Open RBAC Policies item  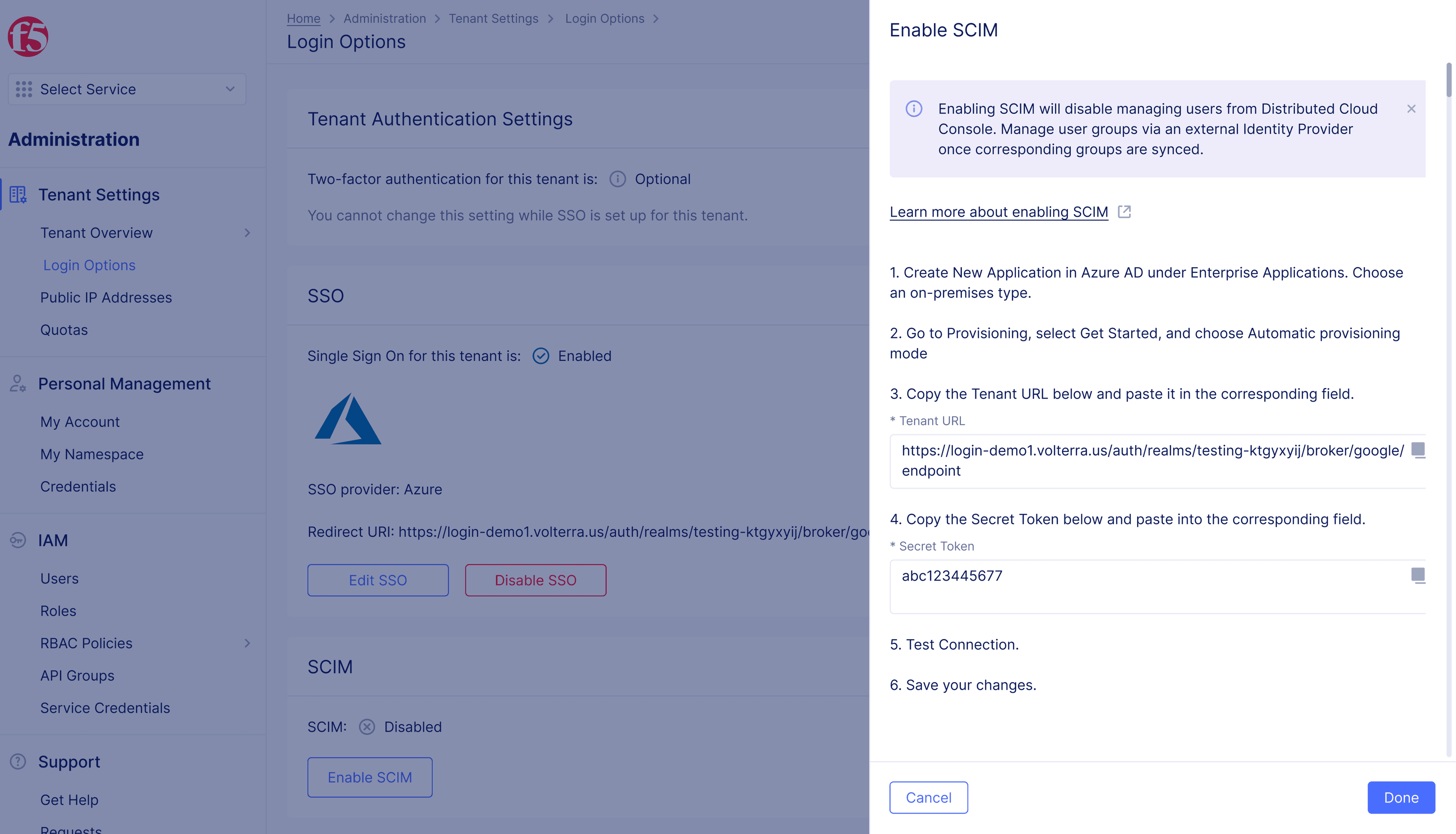tap(86, 644)
